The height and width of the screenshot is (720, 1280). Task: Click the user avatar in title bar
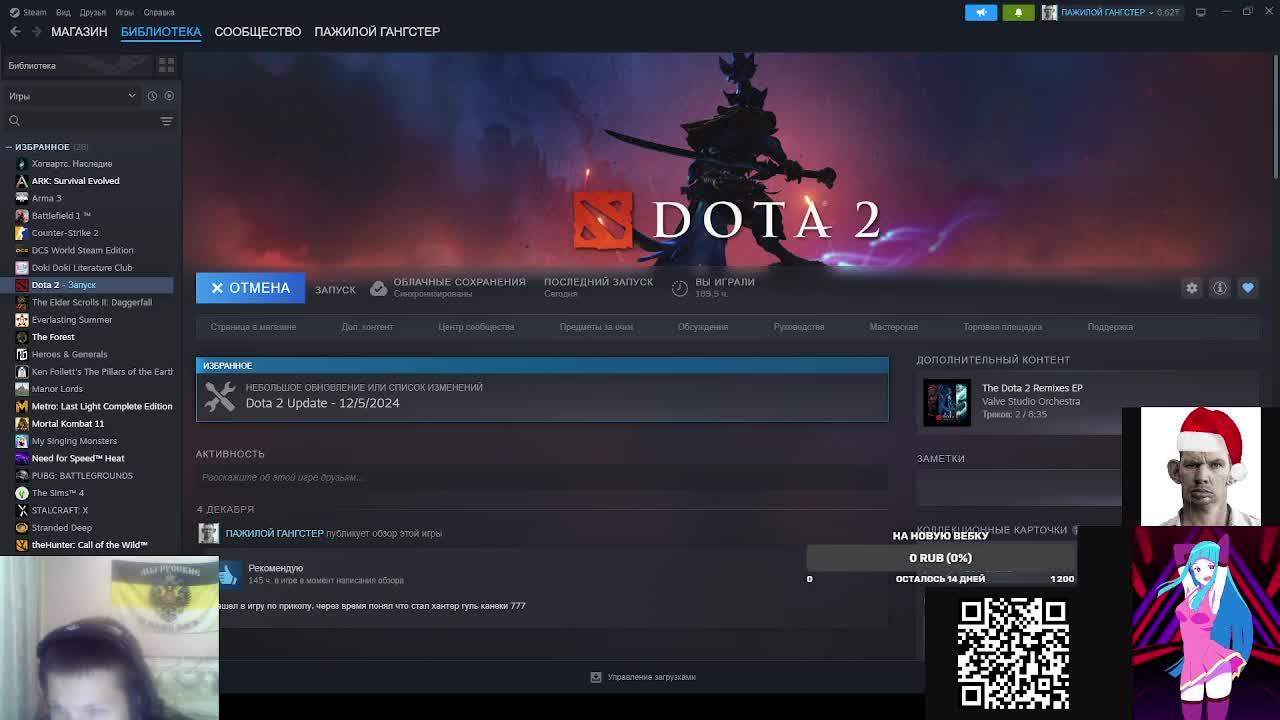[1049, 12]
